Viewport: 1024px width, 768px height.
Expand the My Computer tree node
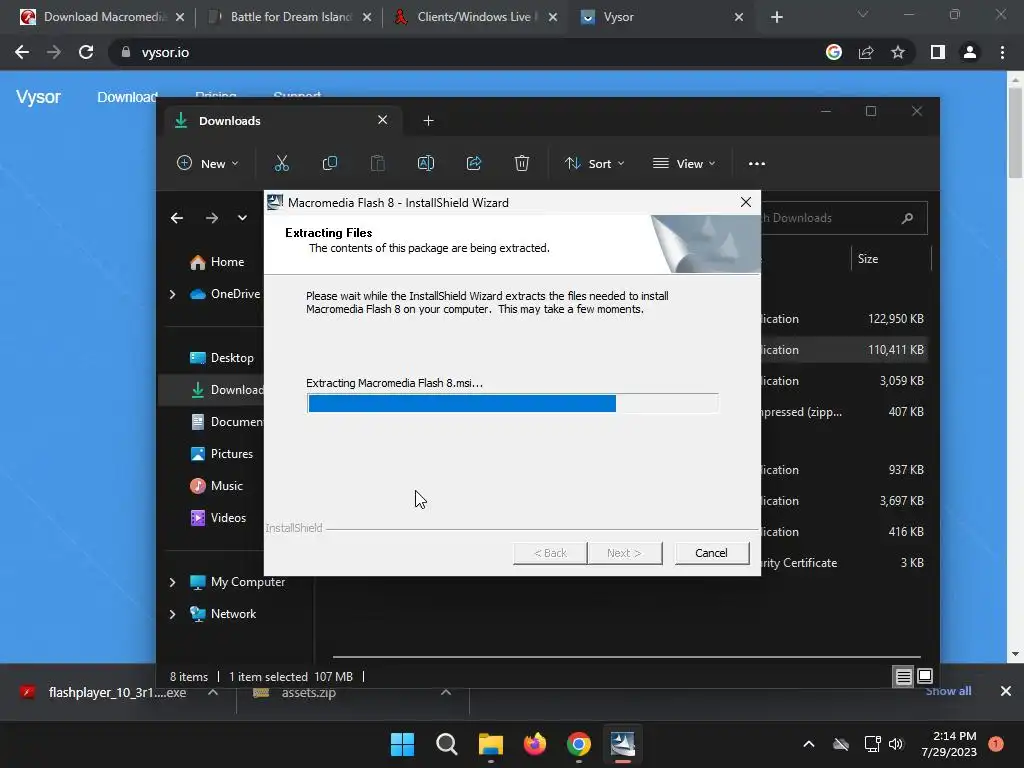pos(172,582)
